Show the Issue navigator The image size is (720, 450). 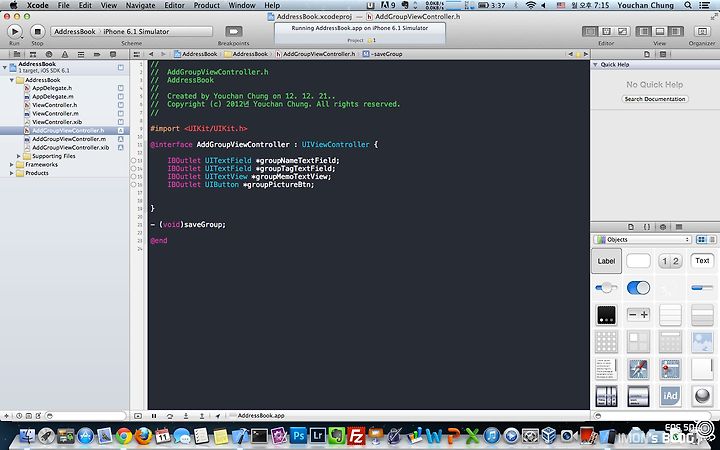tap(65, 54)
